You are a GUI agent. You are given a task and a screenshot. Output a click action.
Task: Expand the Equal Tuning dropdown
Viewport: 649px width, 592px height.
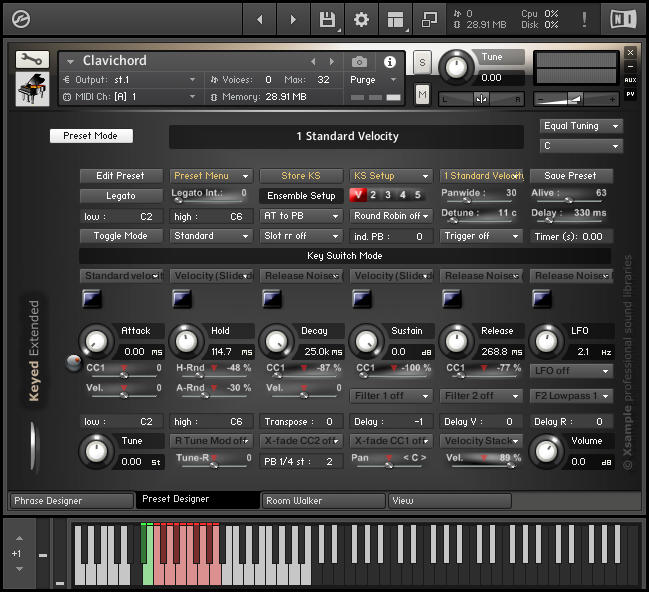click(x=581, y=126)
